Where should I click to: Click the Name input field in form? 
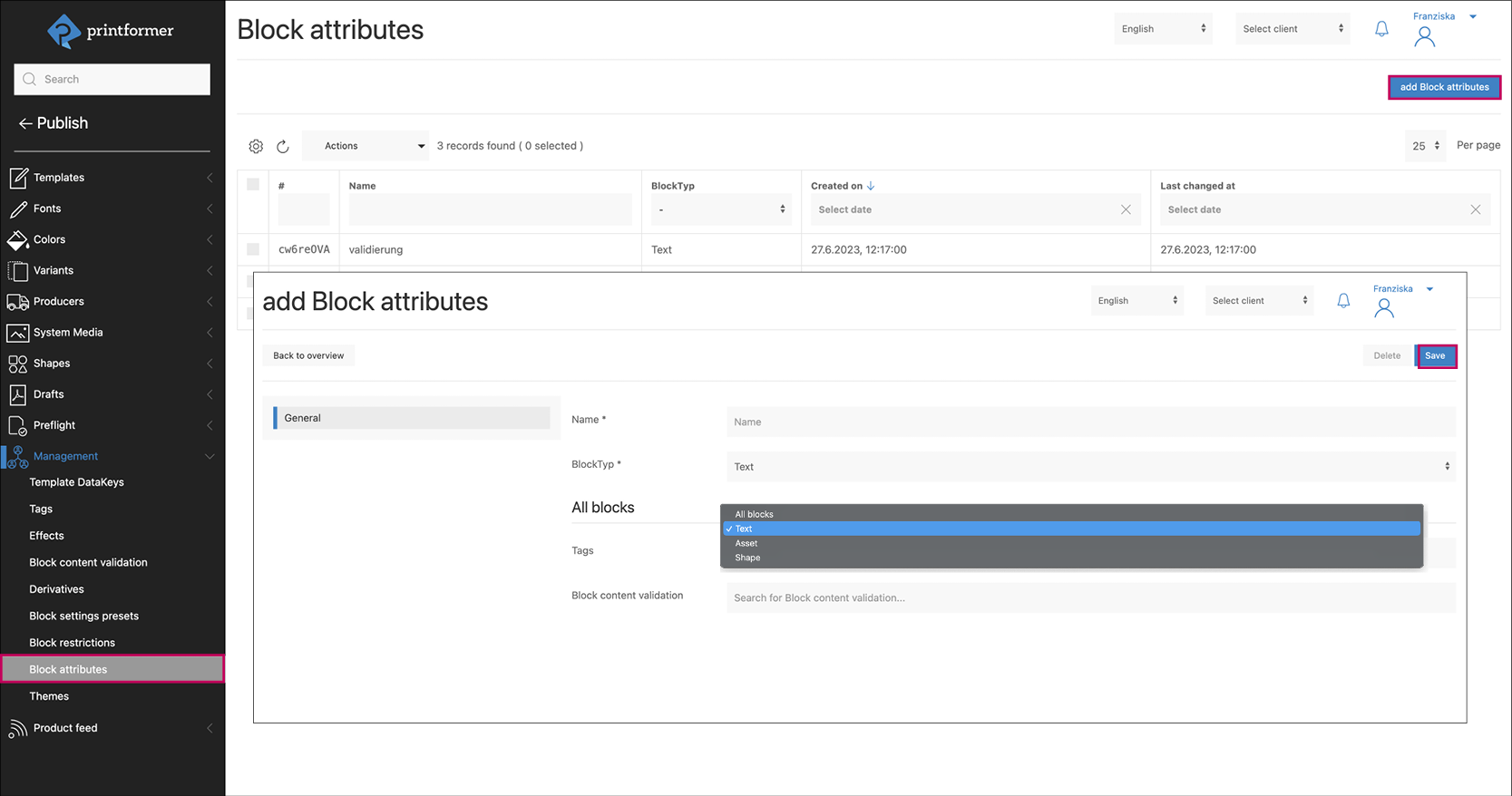[1090, 422]
